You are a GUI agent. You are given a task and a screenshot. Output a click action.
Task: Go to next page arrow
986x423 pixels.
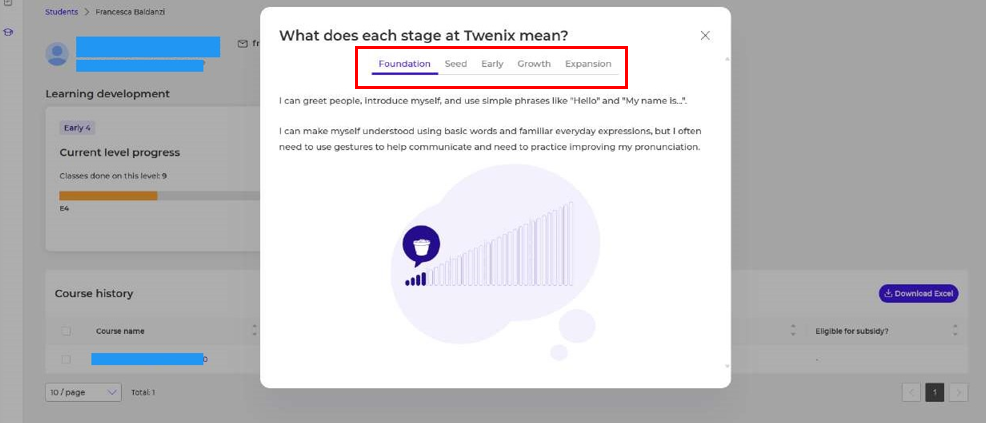click(958, 393)
